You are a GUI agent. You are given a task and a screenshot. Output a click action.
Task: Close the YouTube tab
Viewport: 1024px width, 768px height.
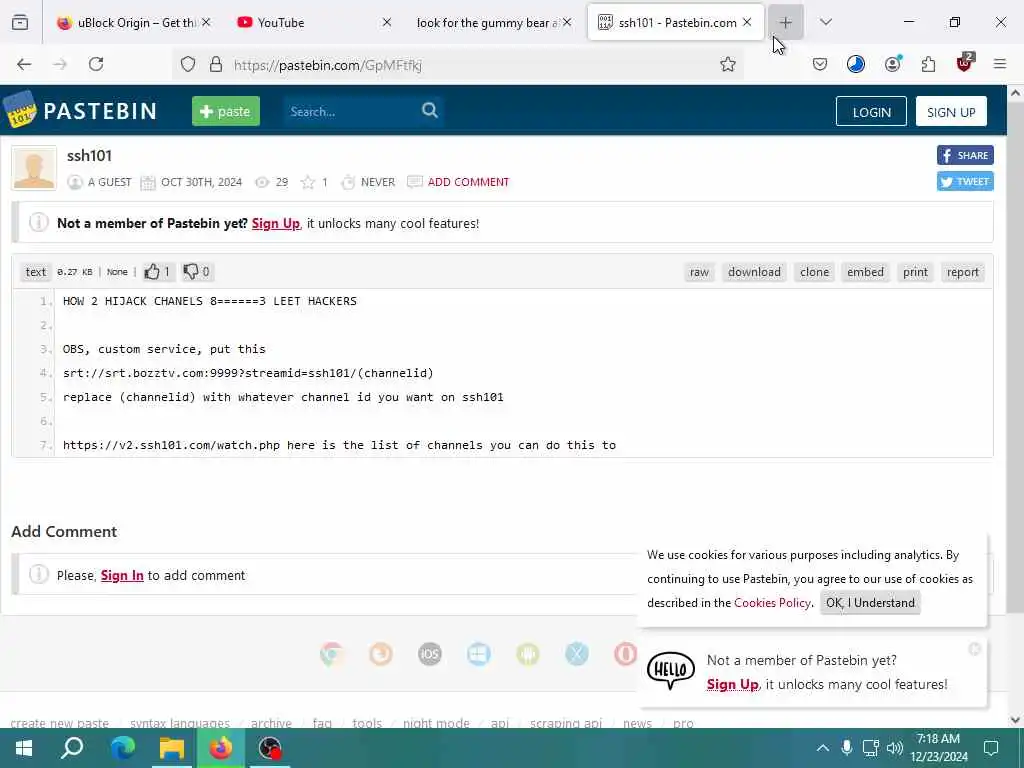pos(387,22)
